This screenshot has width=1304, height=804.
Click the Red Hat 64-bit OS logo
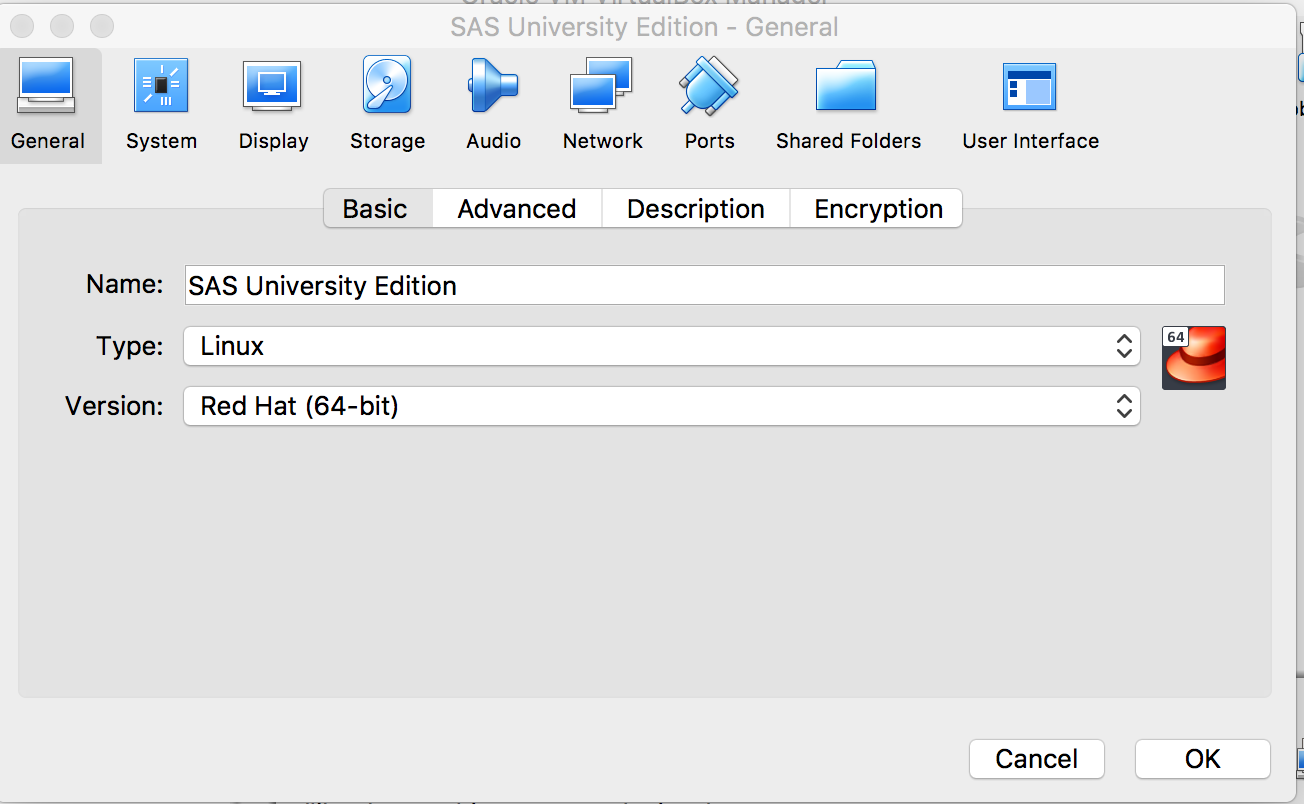point(1194,357)
